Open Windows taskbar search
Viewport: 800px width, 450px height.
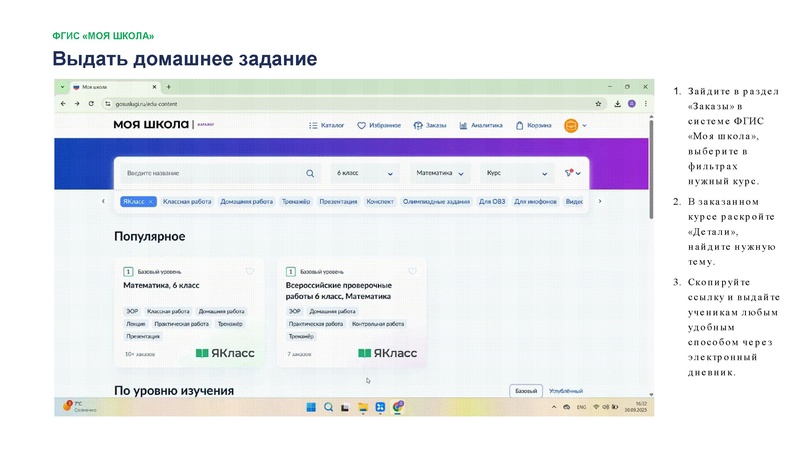pos(328,407)
